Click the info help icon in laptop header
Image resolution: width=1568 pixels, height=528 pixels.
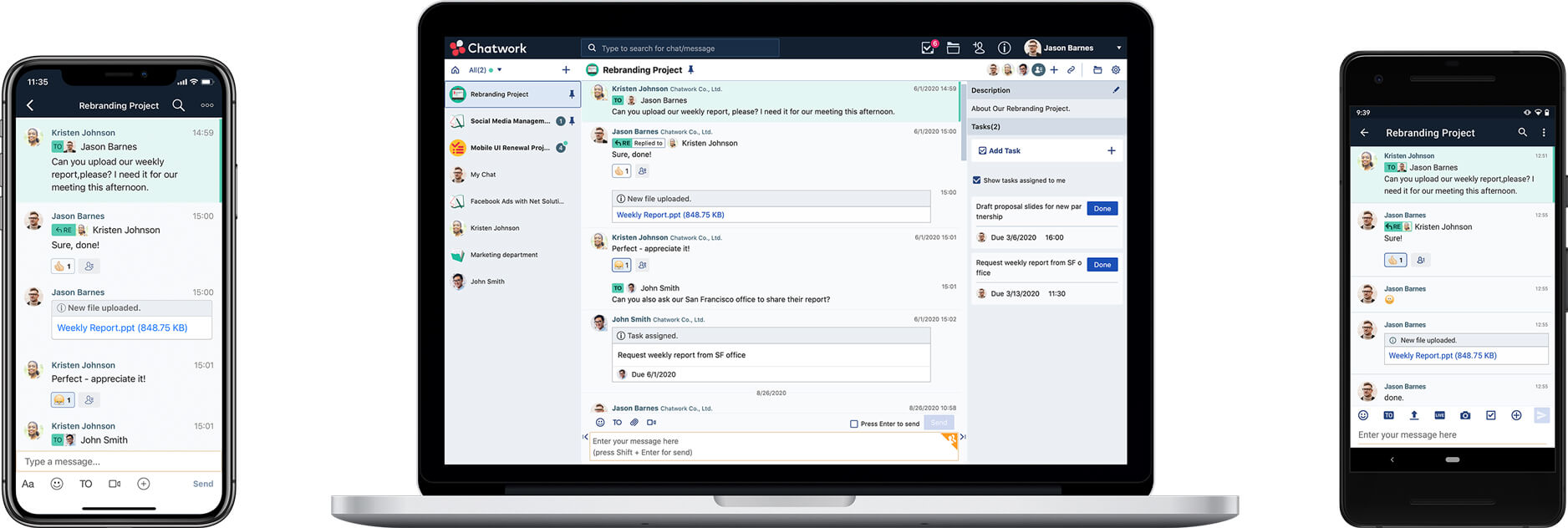(1004, 48)
